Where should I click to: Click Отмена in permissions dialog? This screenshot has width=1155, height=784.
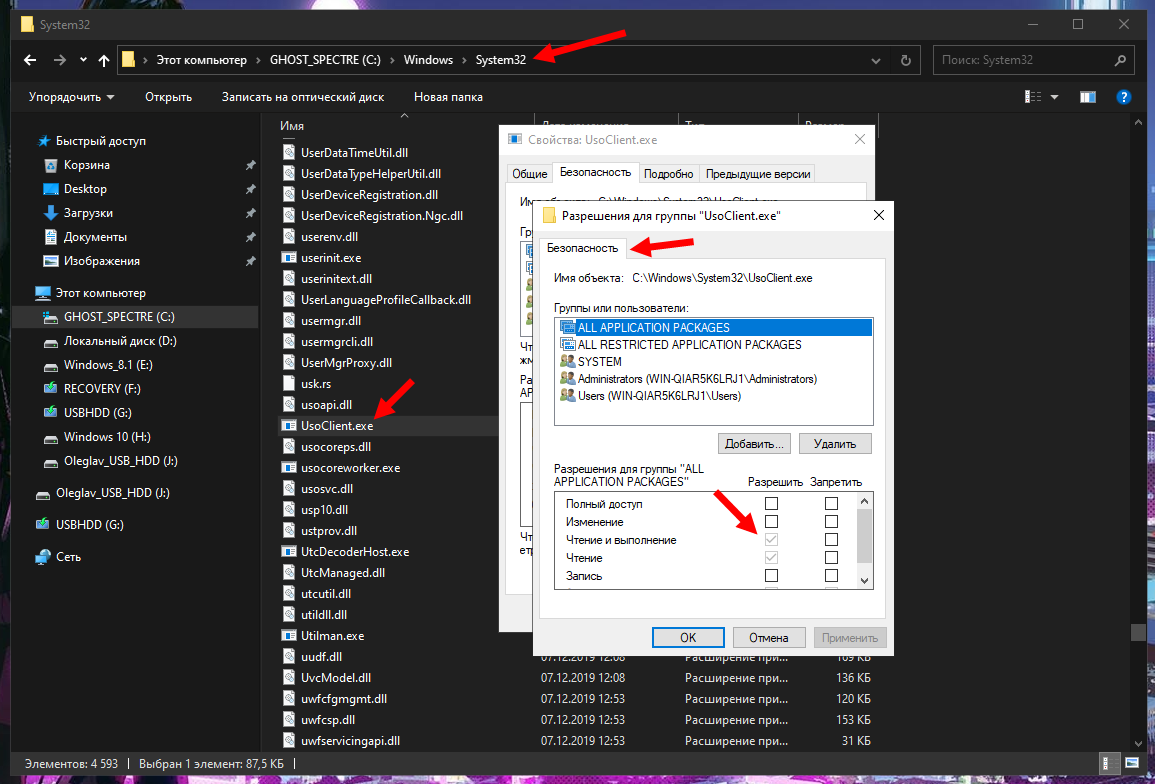[768, 638]
